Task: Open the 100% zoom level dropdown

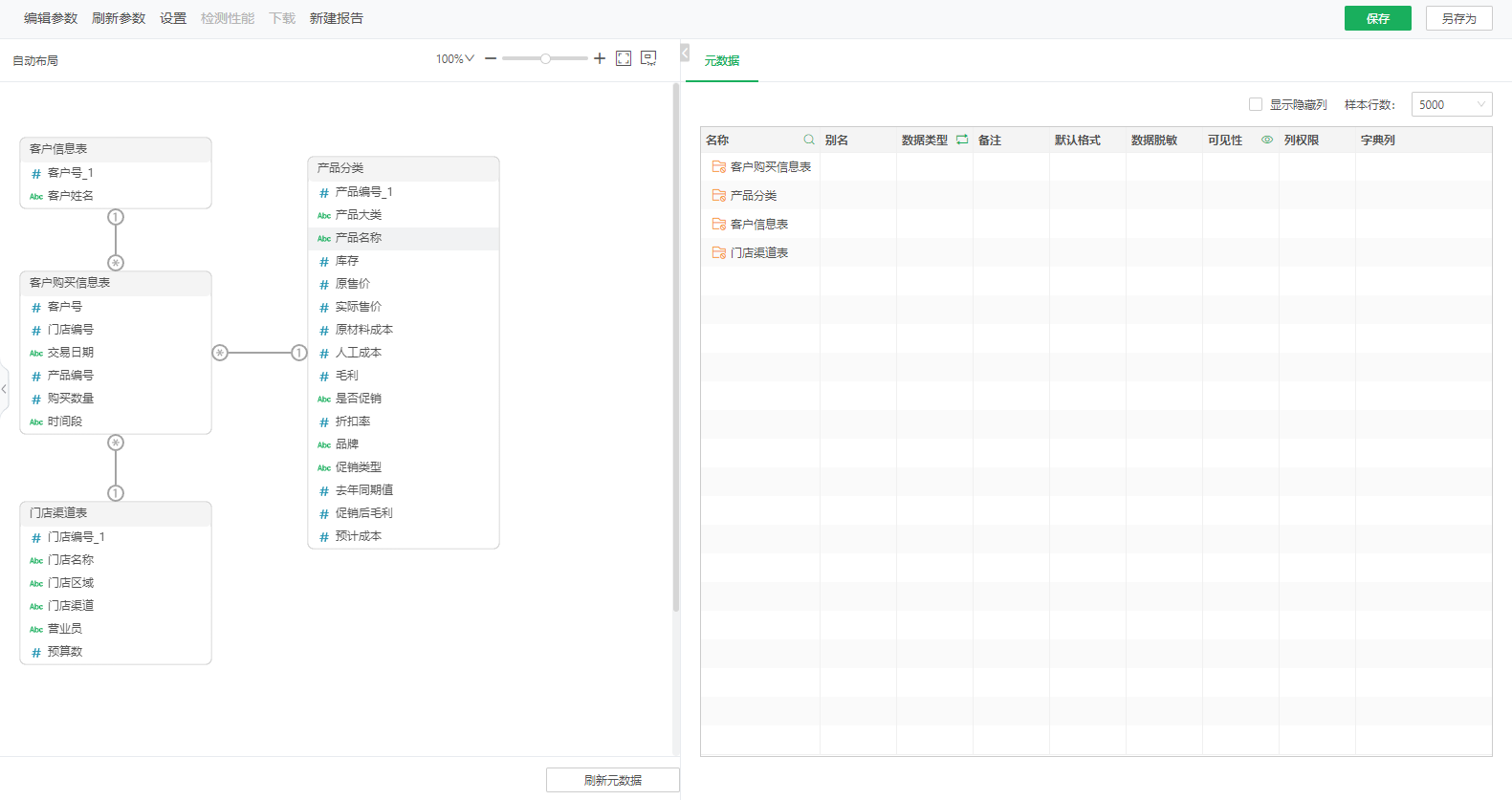Action: coord(455,58)
